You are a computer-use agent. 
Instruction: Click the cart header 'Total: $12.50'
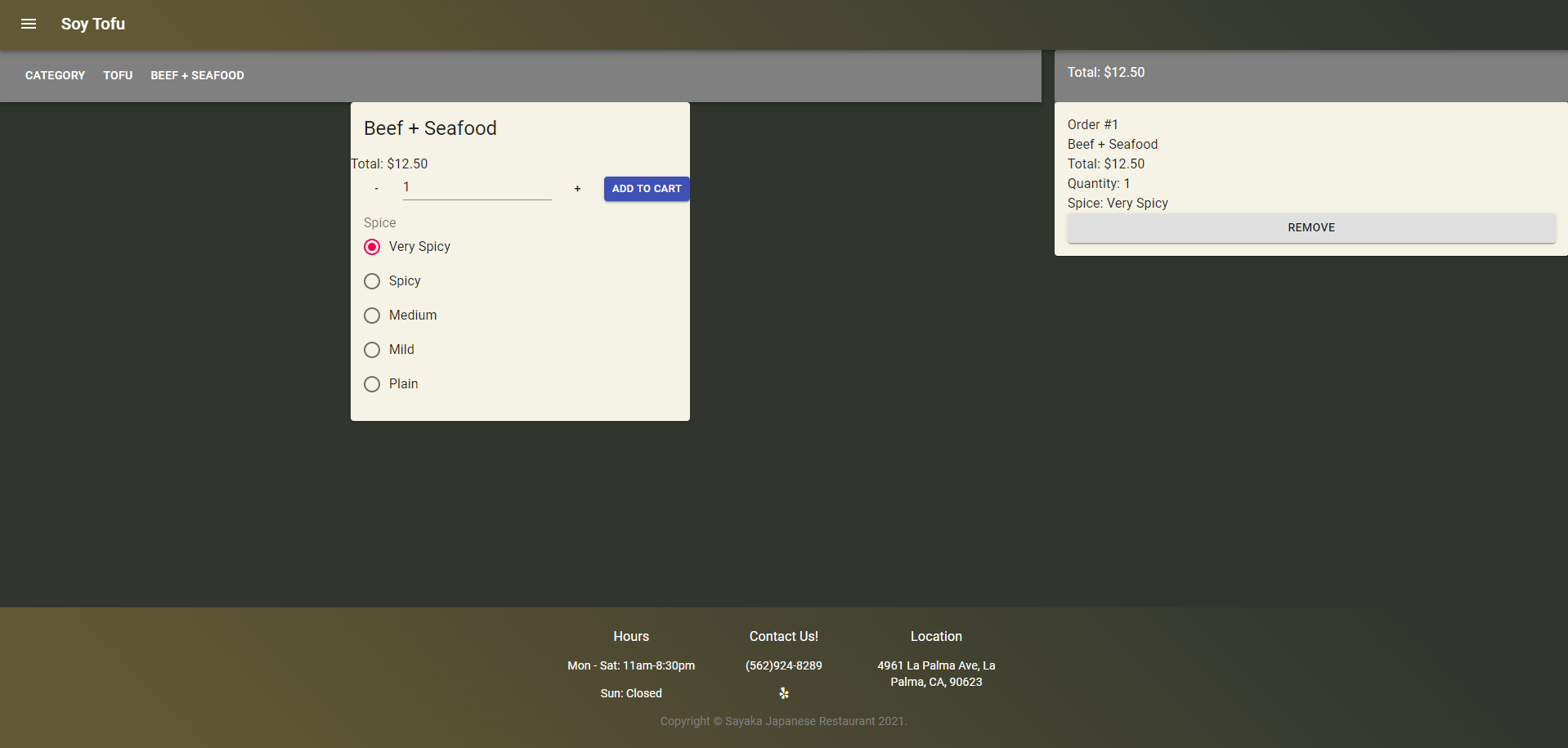point(1106,73)
